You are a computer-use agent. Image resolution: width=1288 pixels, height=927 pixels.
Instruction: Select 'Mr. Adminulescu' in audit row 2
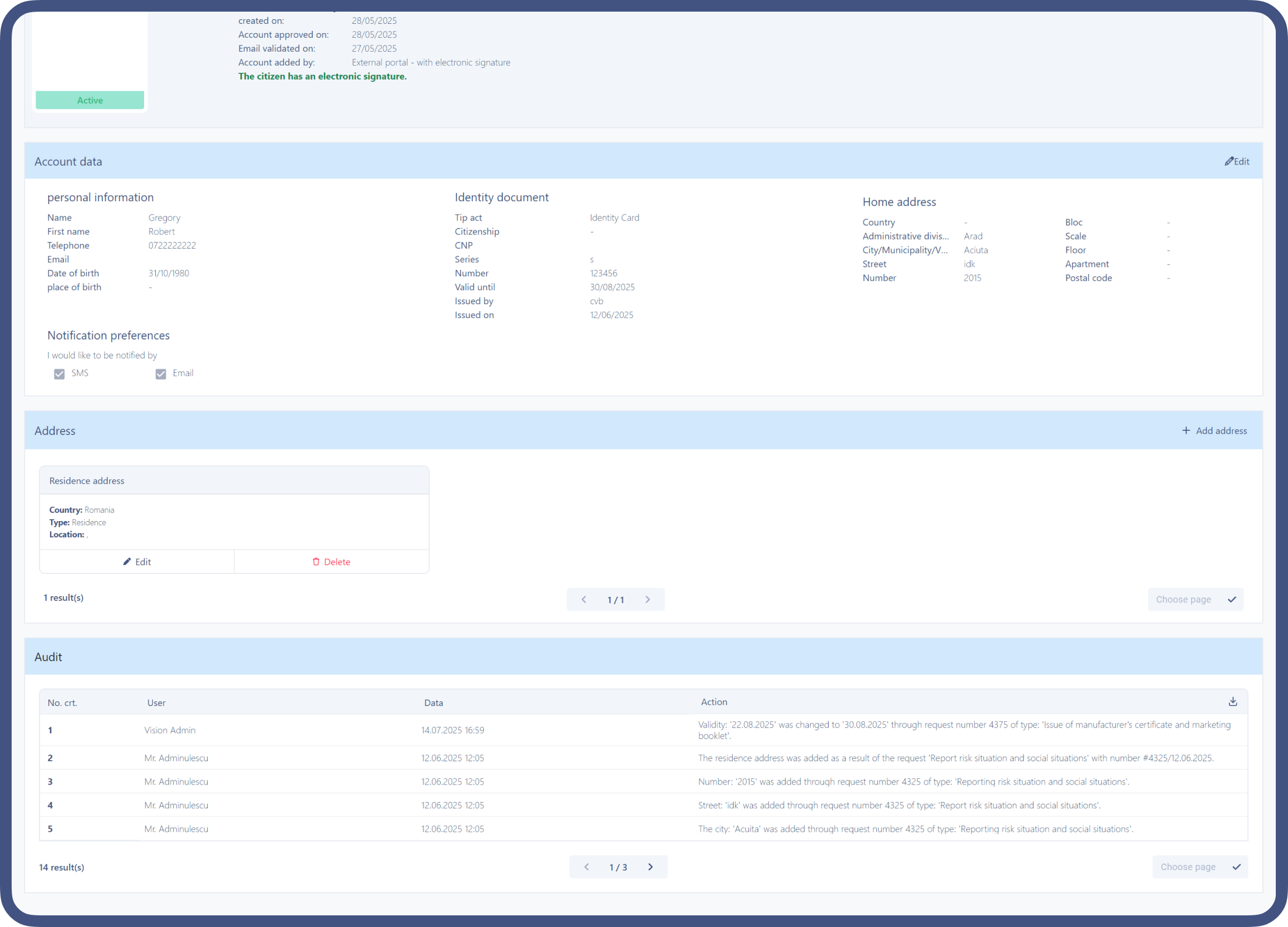tap(176, 758)
